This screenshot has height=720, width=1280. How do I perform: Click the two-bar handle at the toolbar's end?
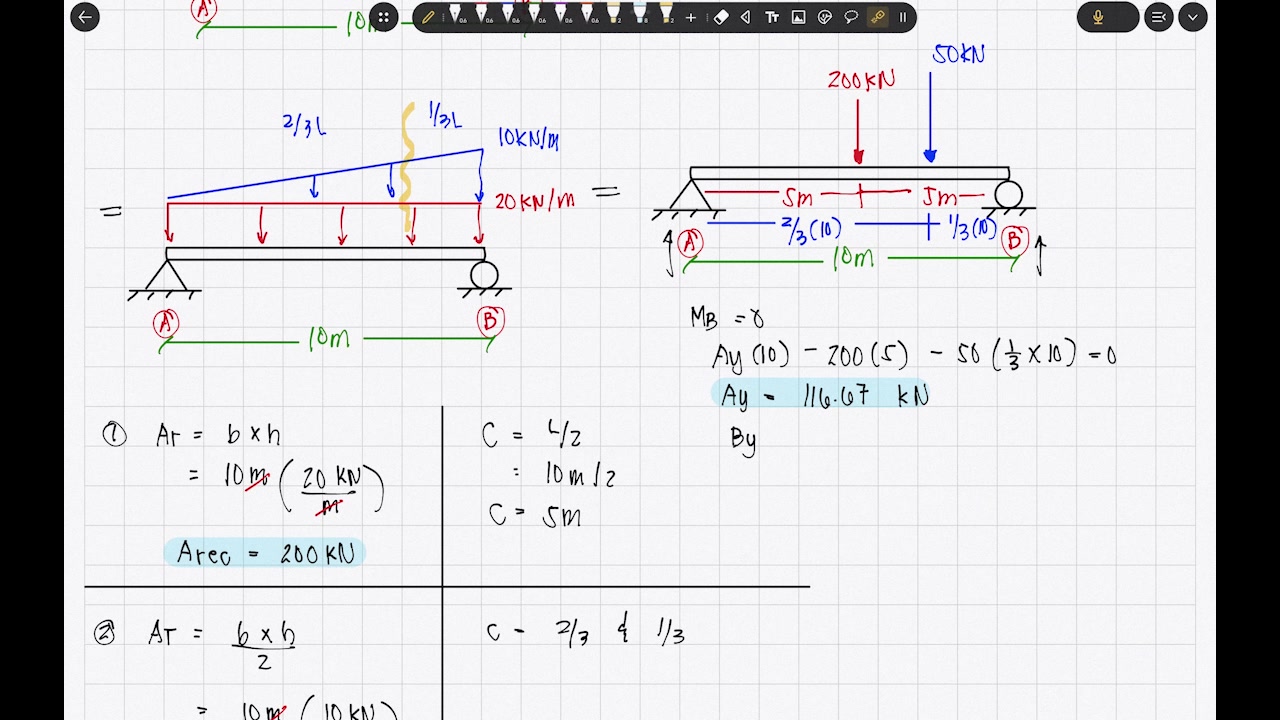click(903, 17)
